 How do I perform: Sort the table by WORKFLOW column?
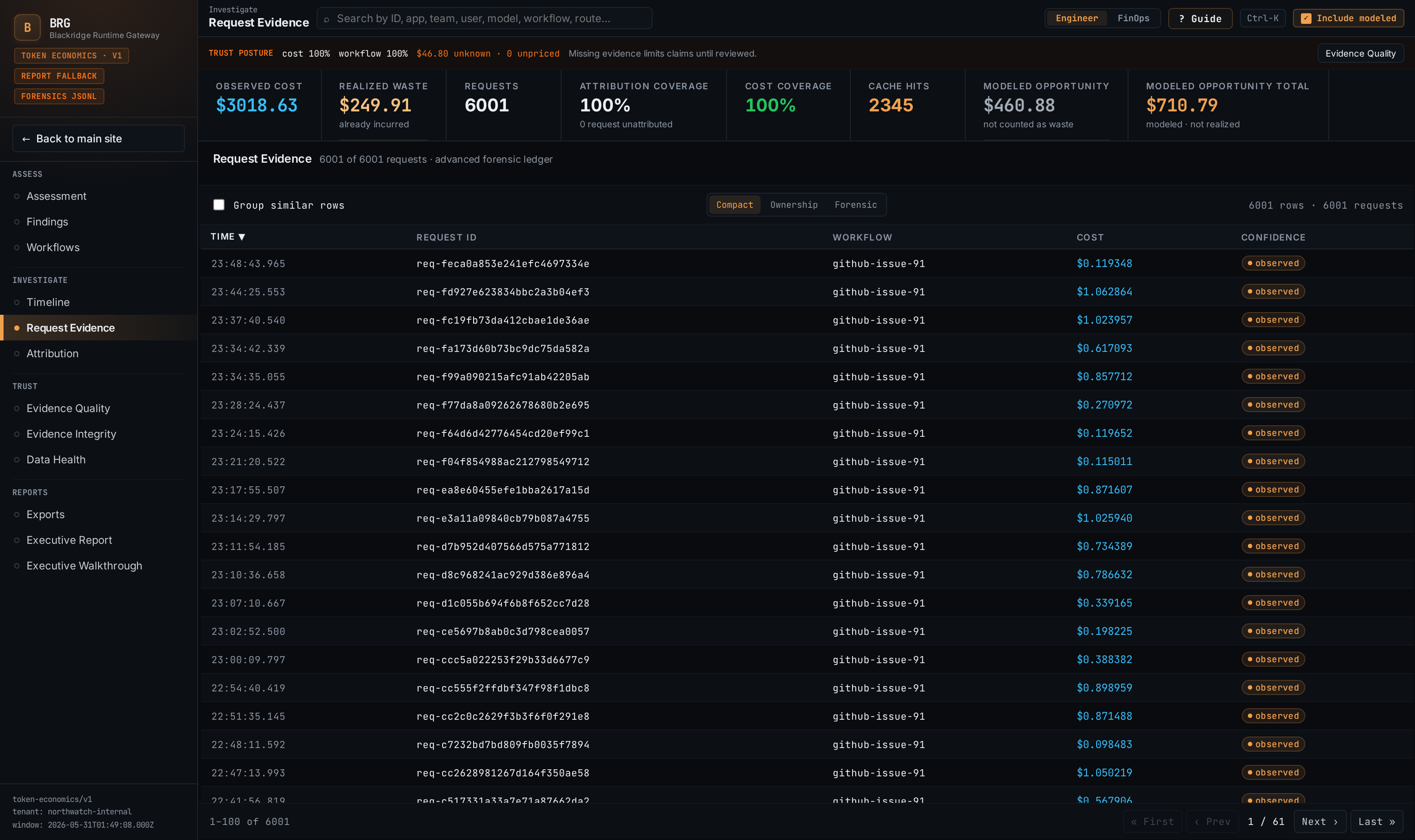point(862,237)
